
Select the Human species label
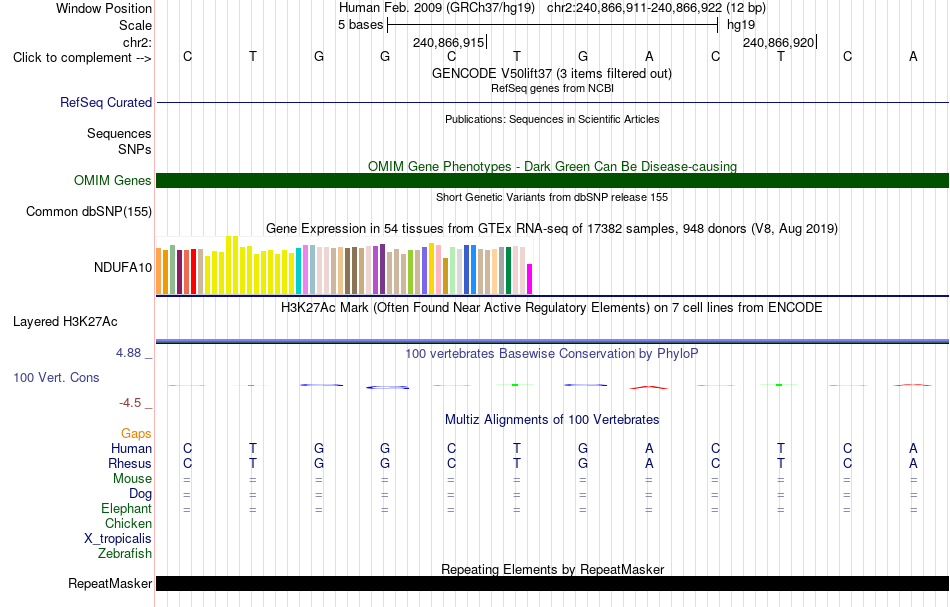[x=131, y=448]
